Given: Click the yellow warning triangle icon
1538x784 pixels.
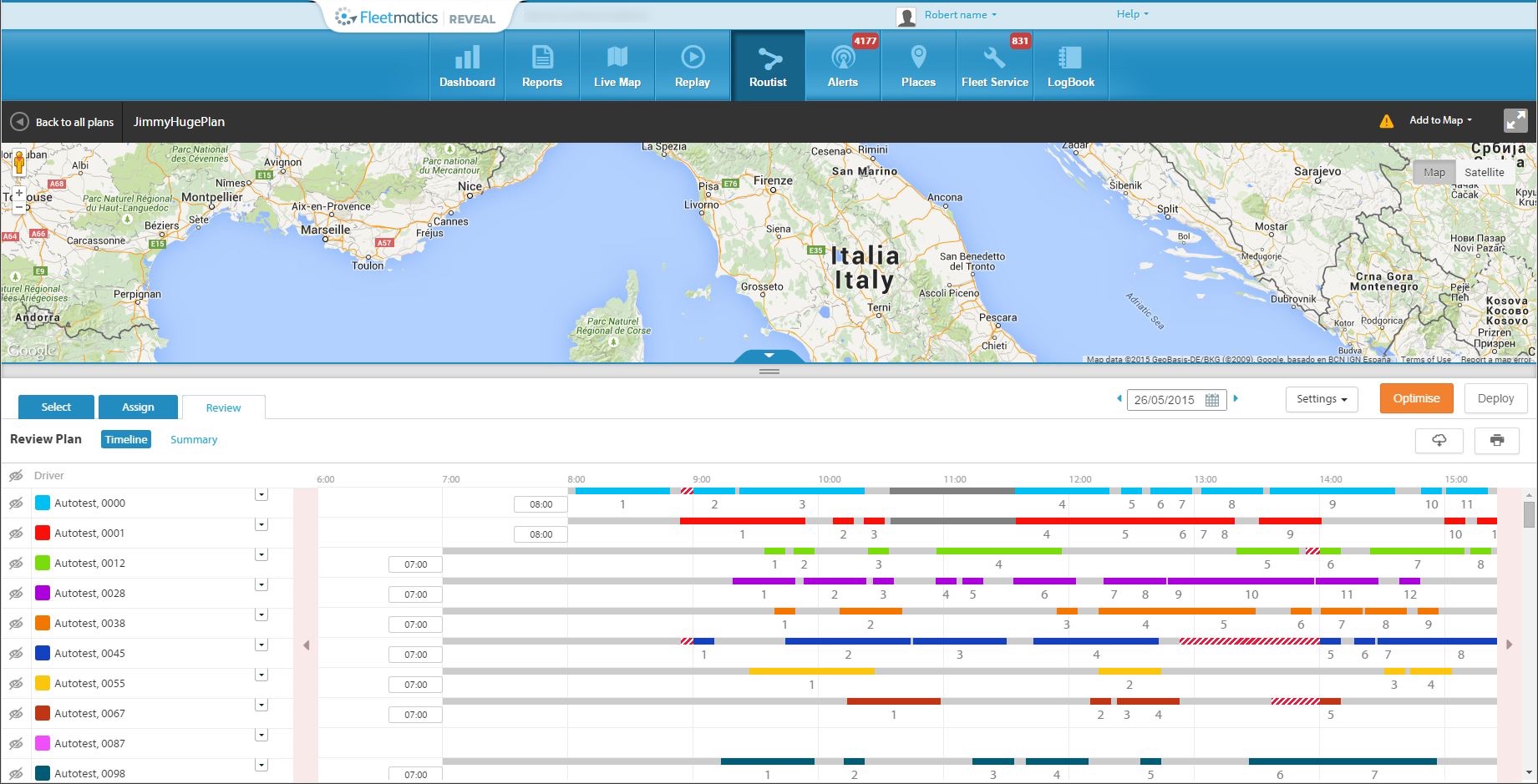Looking at the screenshot, I should tap(1387, 121).
